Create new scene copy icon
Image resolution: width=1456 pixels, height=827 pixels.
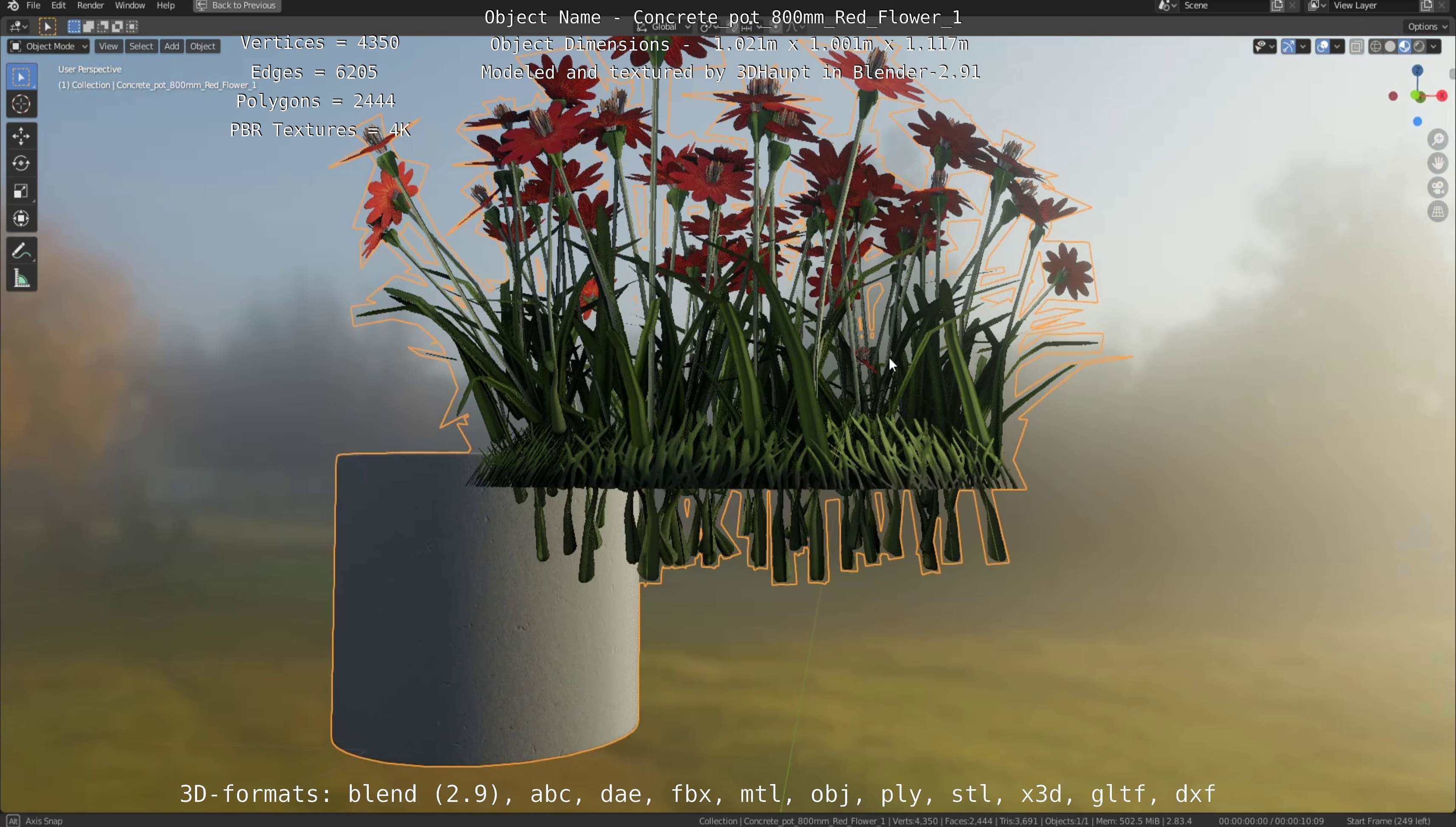[1277, 6]
